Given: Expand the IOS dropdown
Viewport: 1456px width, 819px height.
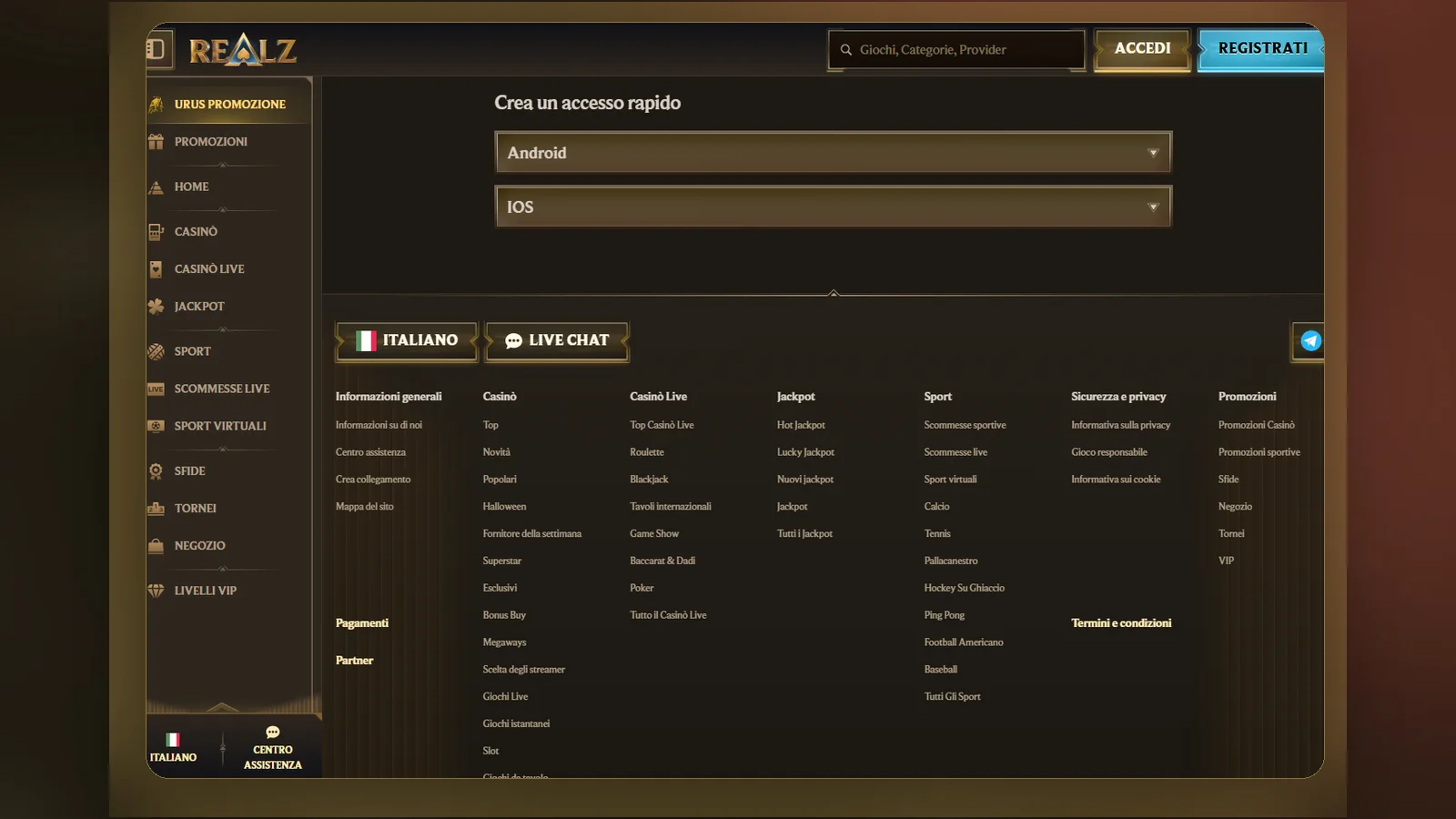Looking at the screenshot, I should (834, 207).
